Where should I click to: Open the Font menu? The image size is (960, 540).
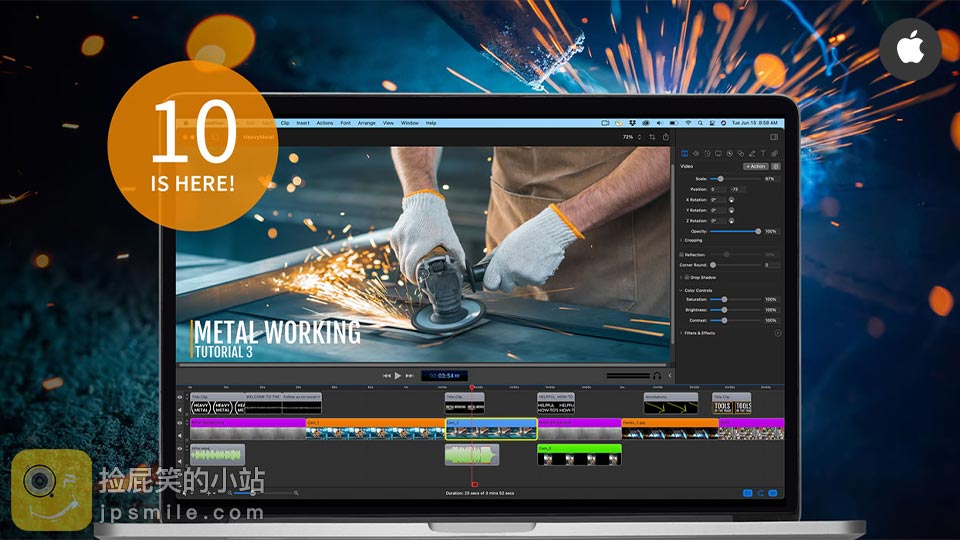click(x=346, y=123)
